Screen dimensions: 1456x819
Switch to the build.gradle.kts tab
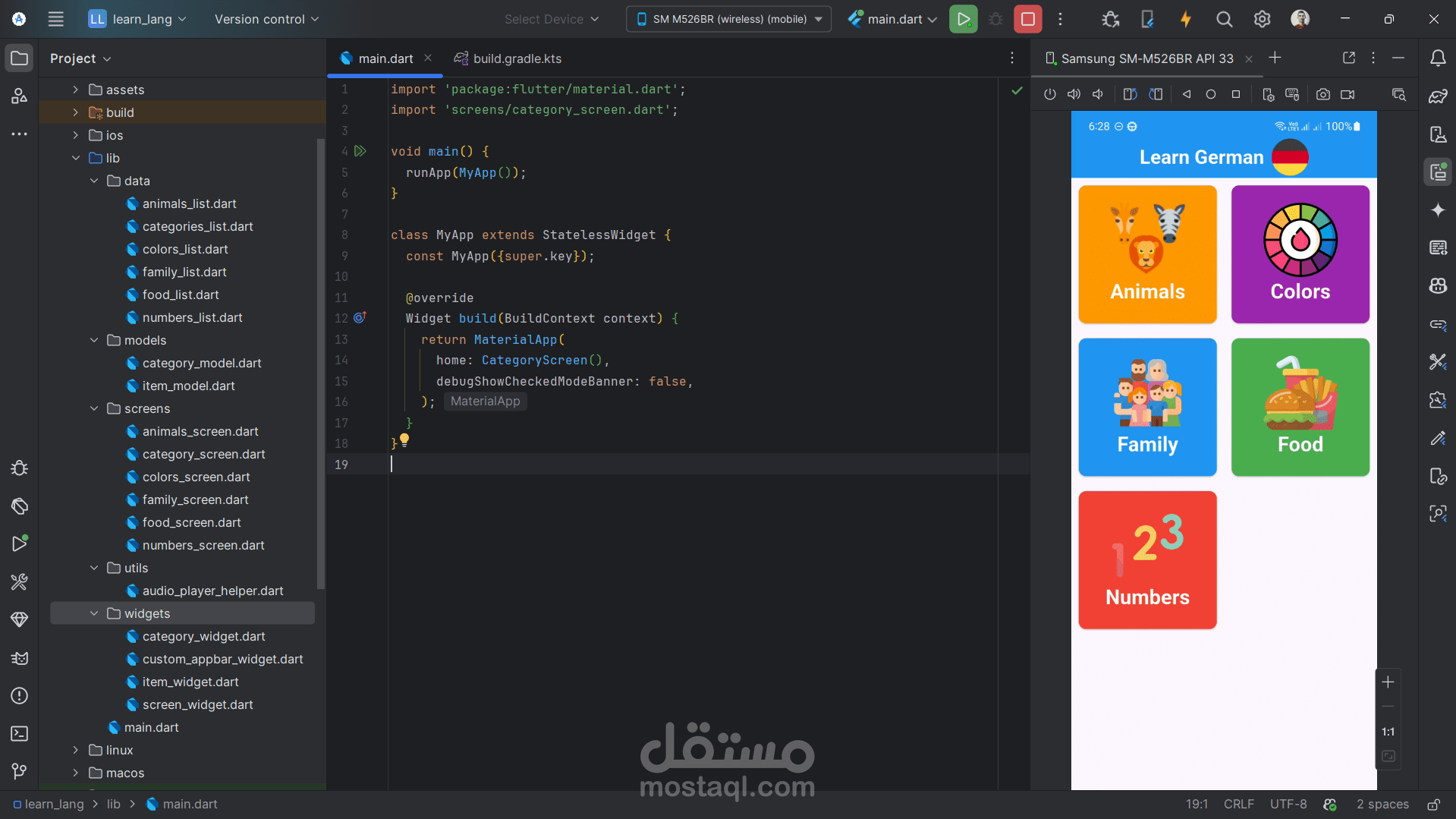[508, 58]
